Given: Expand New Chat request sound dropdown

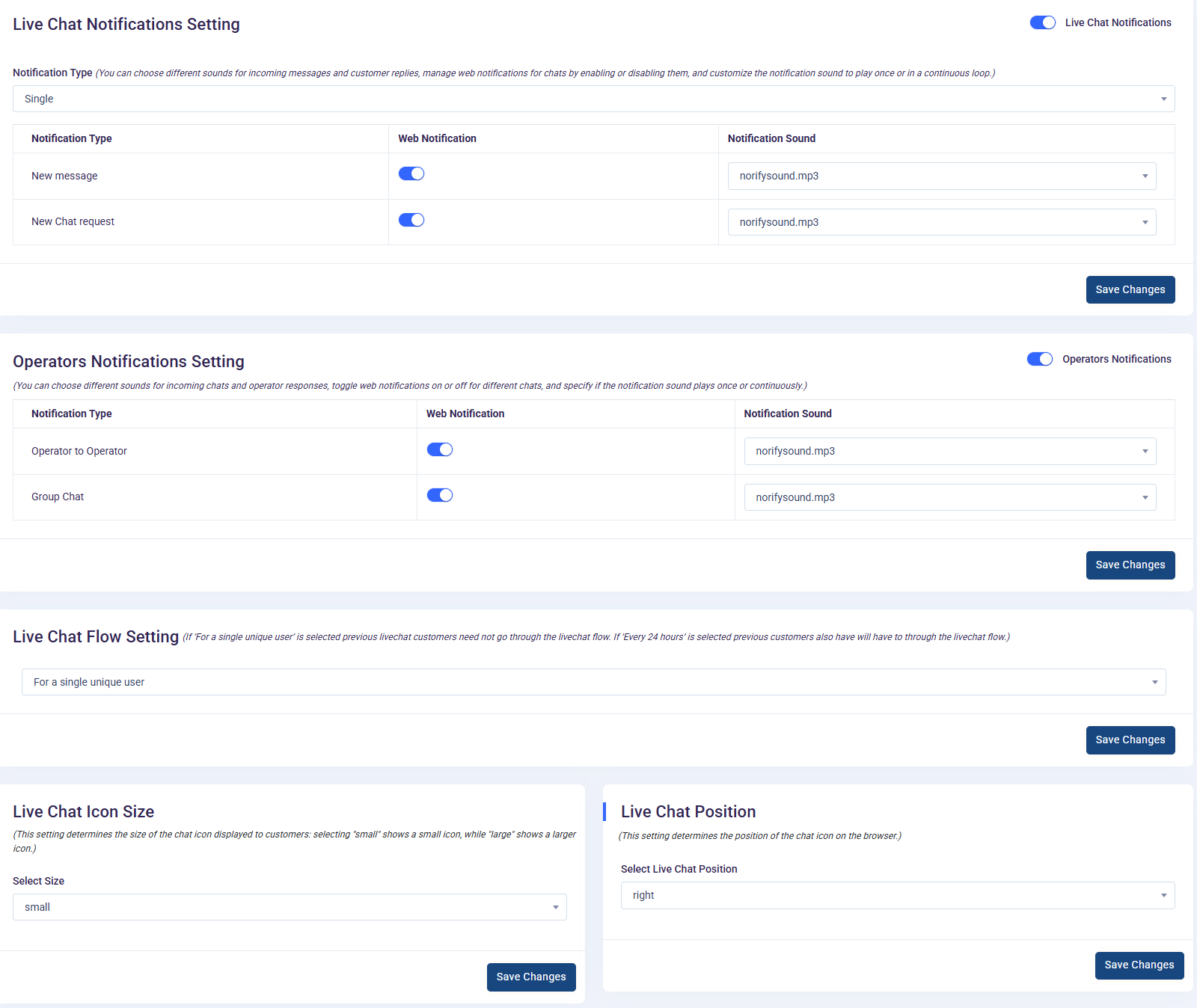Looking at the screenshot, I should coord(941,222).
